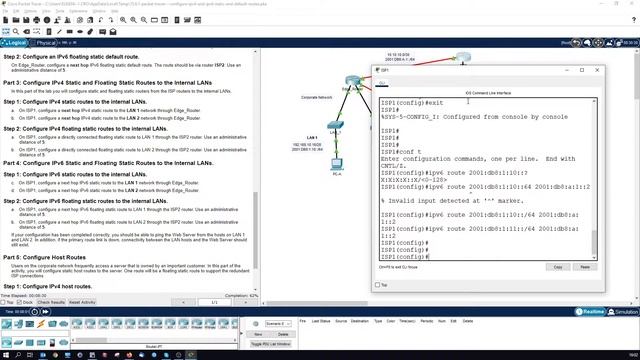Click the PC-A computer in topology

pos(337,164)
